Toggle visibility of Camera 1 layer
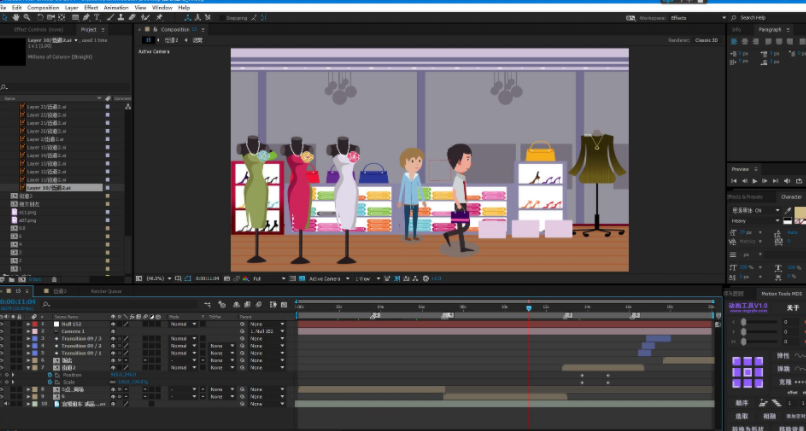806x431 pixels. point(3,331)
